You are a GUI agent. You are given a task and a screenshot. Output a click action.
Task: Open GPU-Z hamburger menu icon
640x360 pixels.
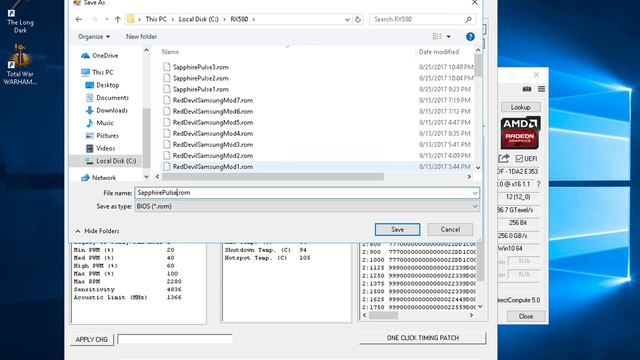541,89
